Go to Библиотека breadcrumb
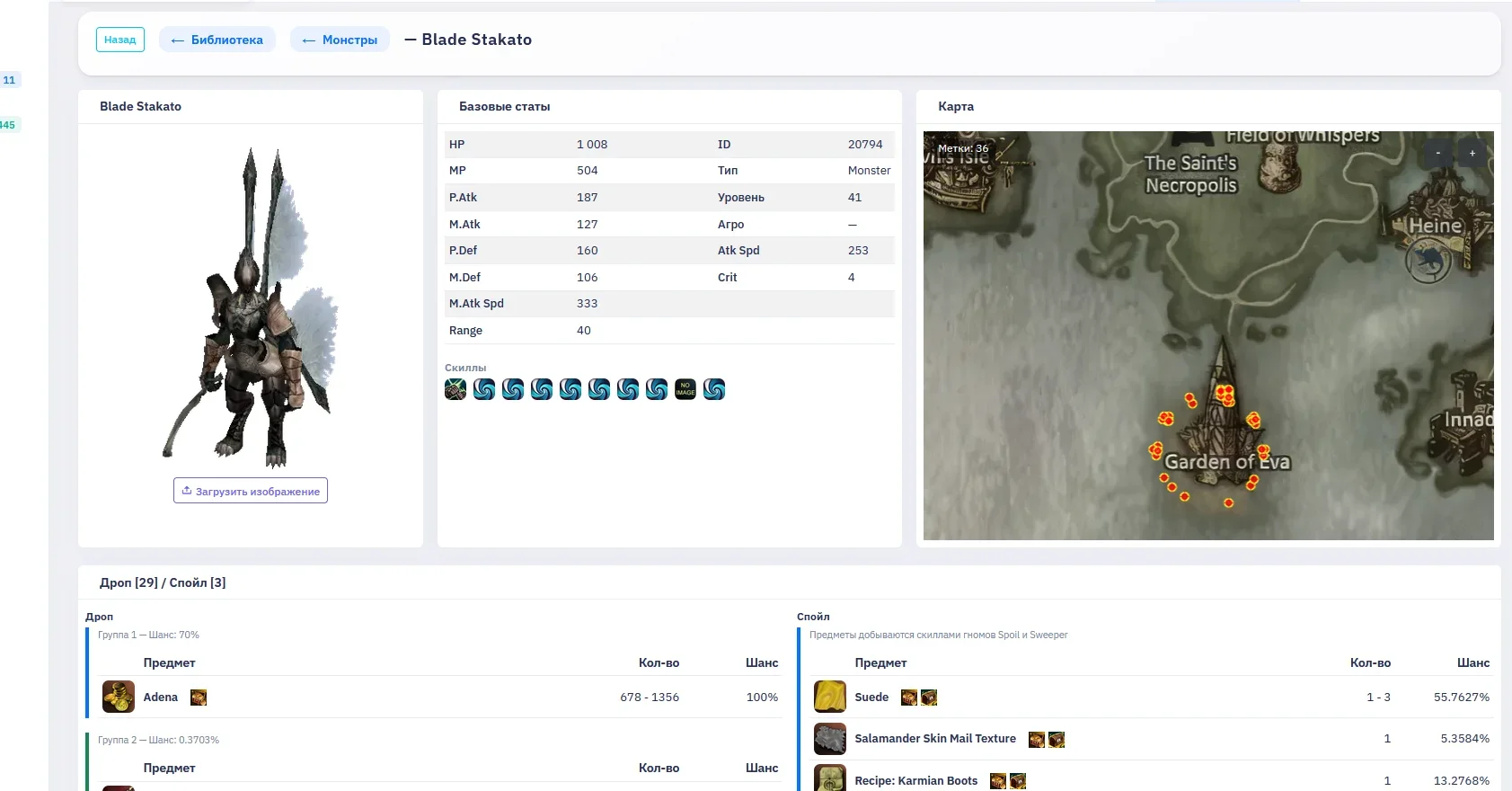The height and width of the screenshot is (791, 1512). tap(217, 40)
